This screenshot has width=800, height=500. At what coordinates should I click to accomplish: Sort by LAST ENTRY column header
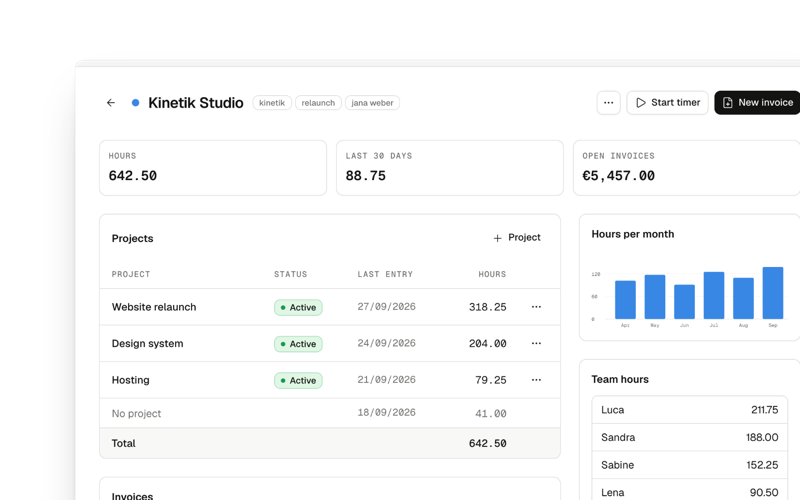click(385, 274)
